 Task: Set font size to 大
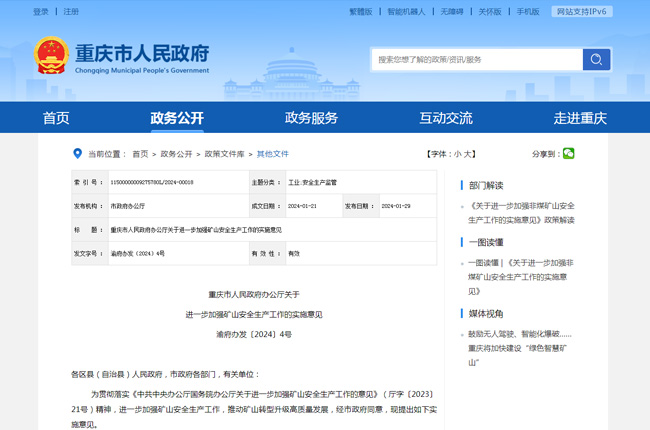470,154
